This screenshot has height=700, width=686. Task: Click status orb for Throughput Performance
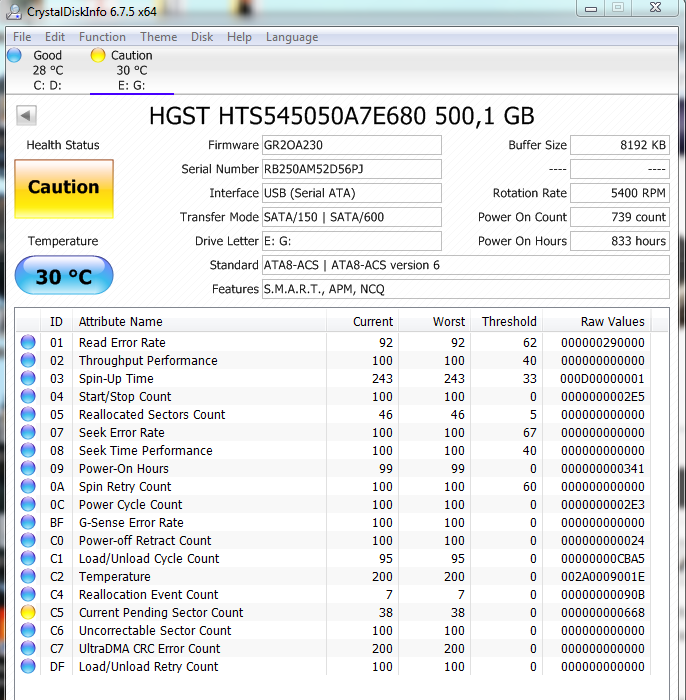point(28,360)
